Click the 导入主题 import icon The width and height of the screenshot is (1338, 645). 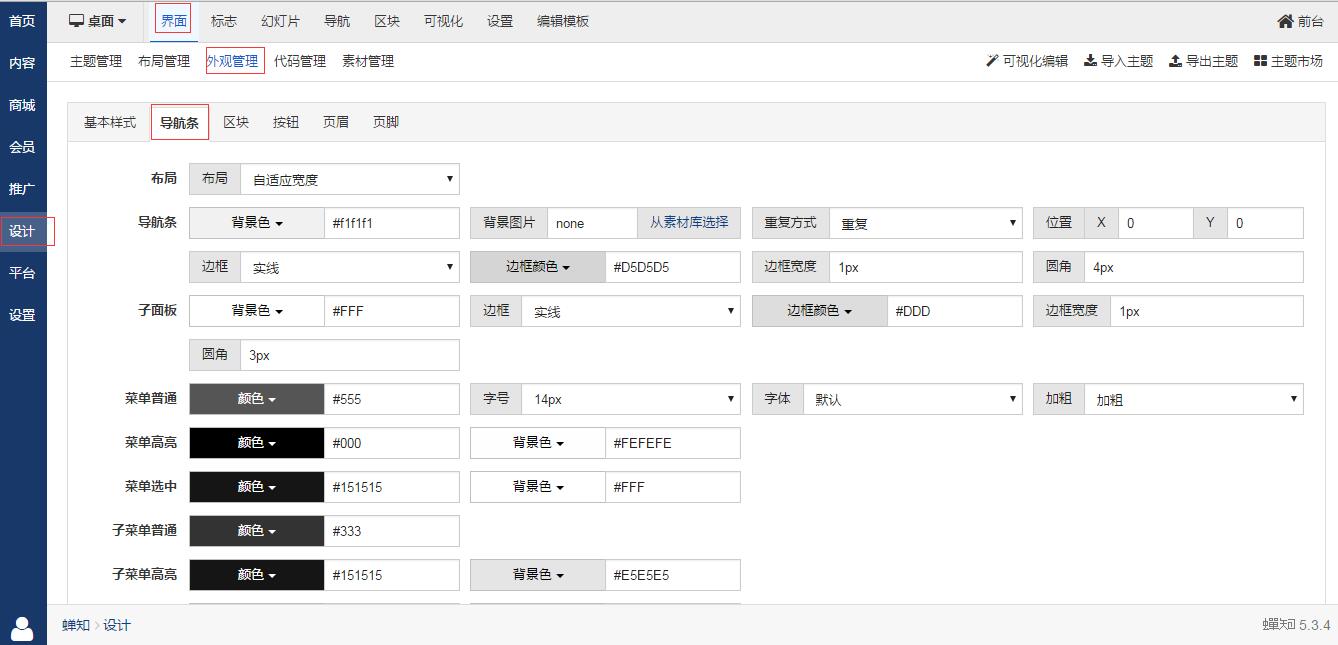(x=1091, y=61)
